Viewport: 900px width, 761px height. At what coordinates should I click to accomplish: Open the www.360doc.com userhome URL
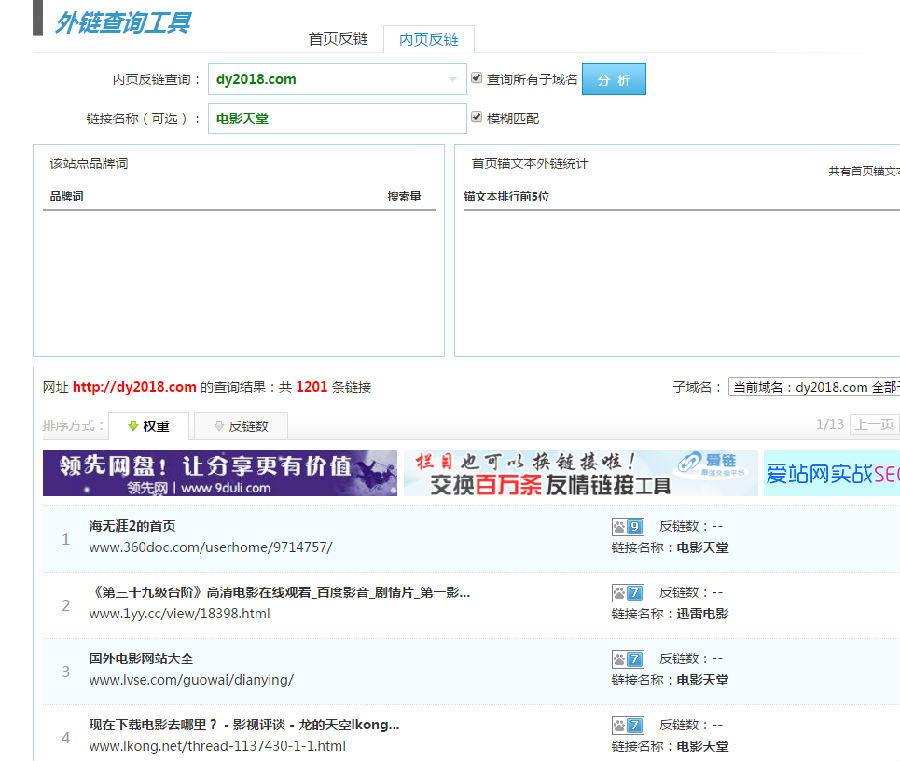click(211, 548)
